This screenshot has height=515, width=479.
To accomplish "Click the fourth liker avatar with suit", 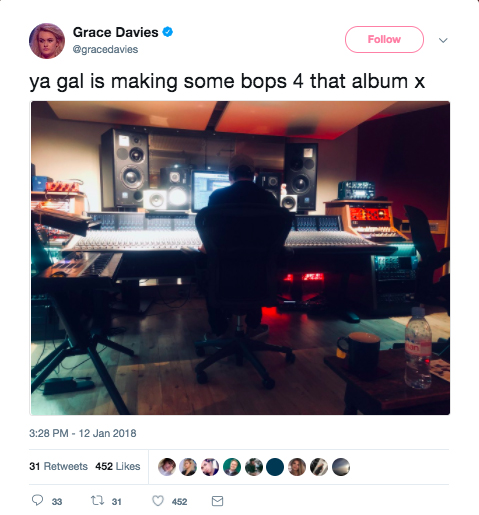I will click(232, 466).
